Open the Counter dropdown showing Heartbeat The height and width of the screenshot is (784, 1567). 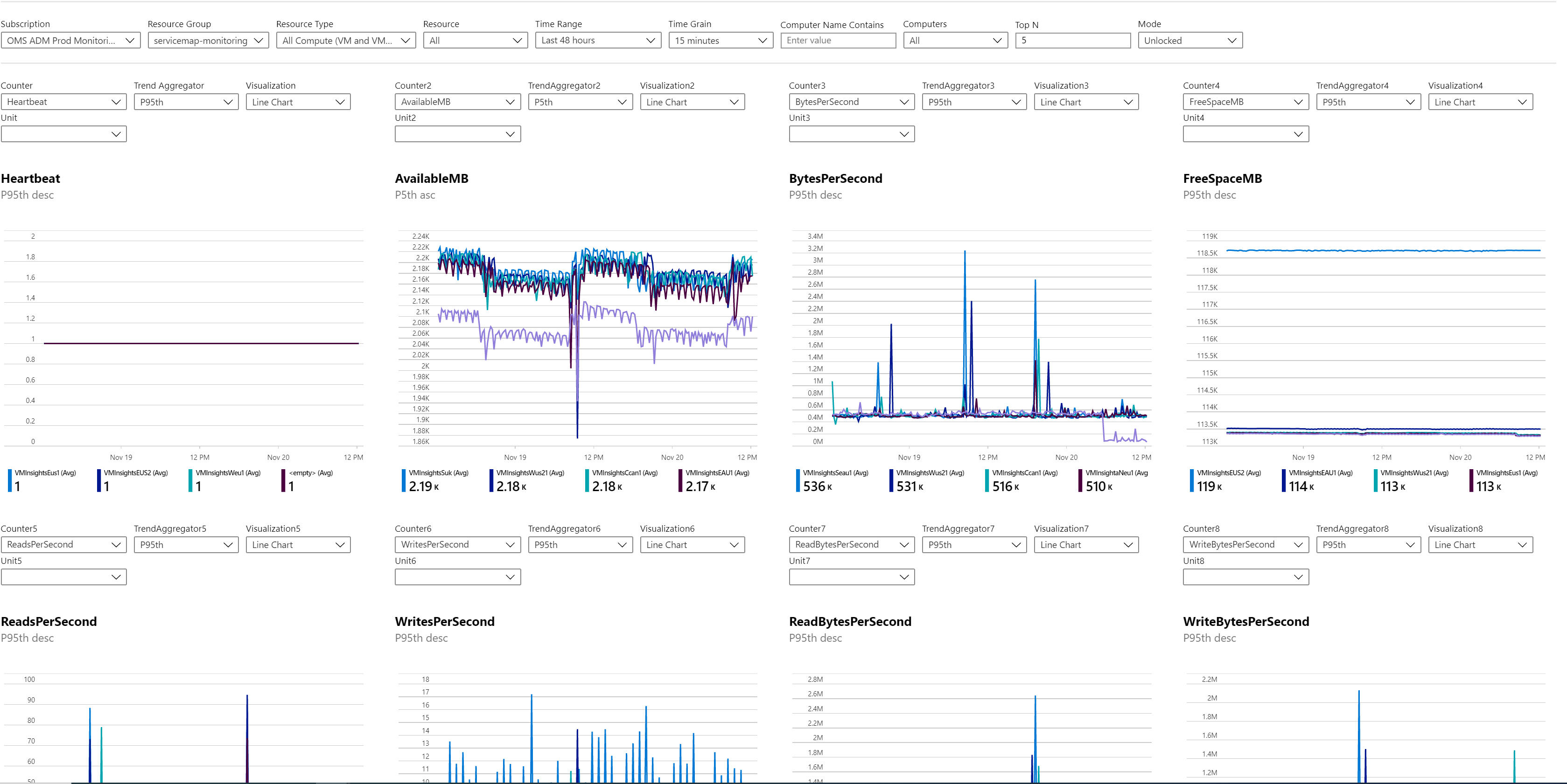63,102
